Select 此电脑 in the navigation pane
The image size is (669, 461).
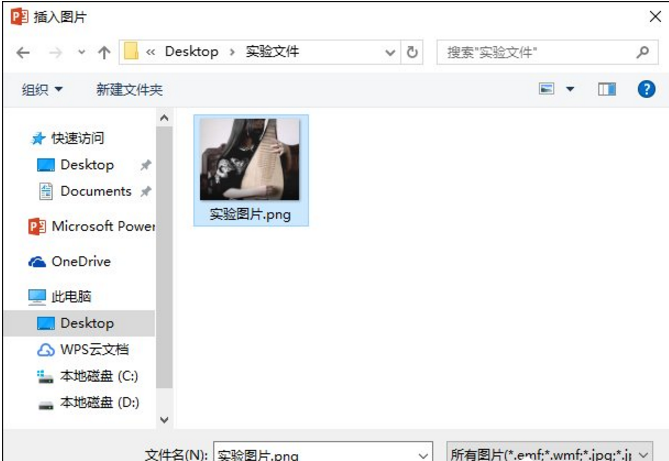(71, 296)
